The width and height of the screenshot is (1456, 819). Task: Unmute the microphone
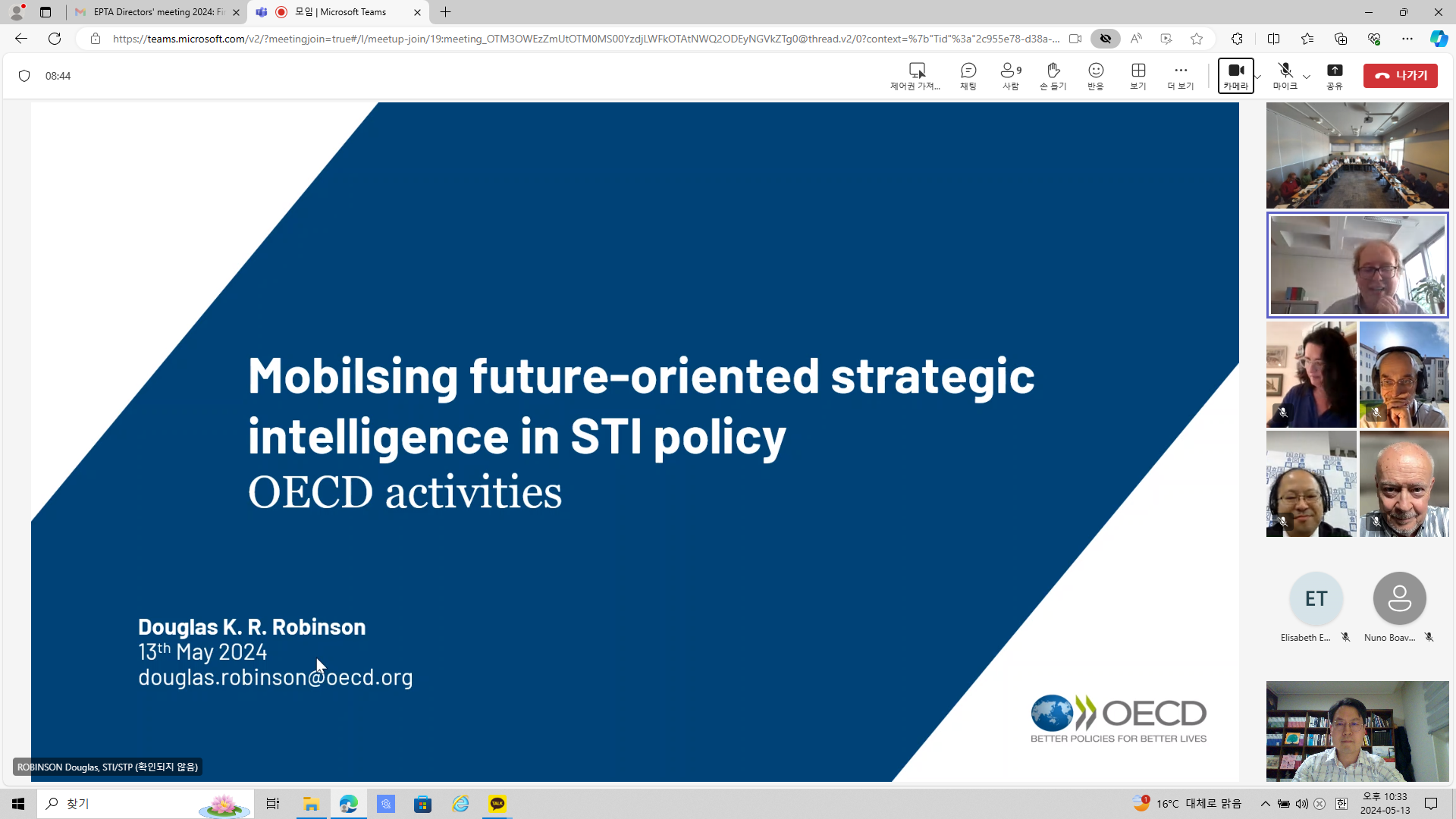[x=1285, y=76]
